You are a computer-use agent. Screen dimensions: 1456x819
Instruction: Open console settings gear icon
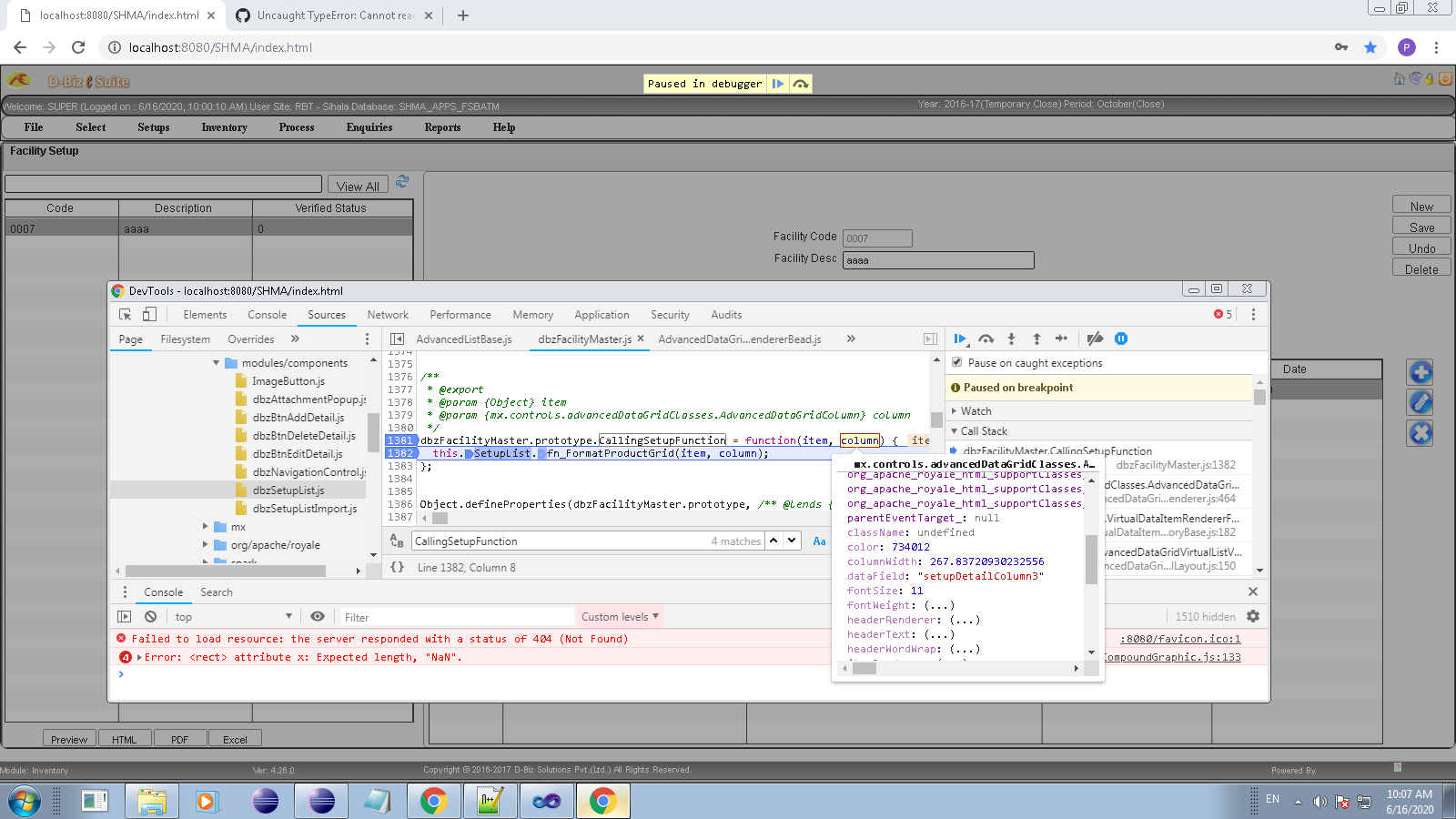pos(1253,616)
